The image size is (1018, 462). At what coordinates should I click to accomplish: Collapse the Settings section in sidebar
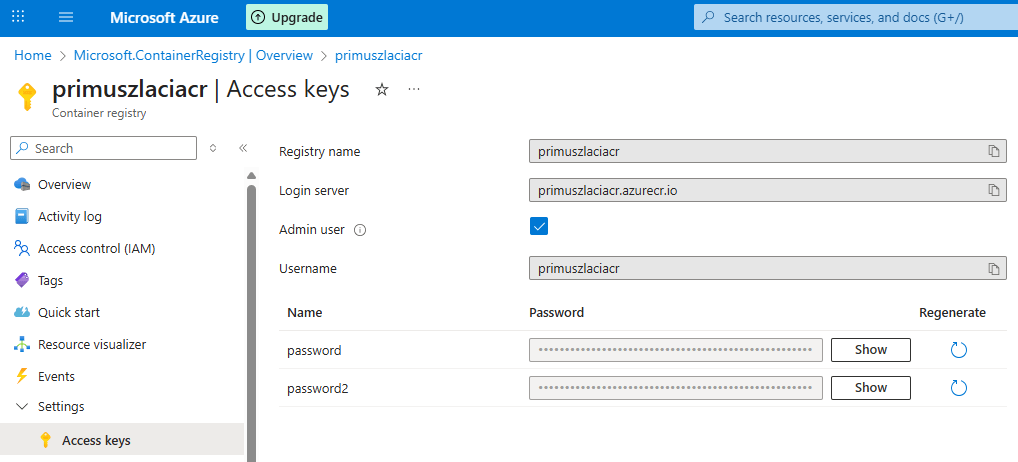click(22, 407)
